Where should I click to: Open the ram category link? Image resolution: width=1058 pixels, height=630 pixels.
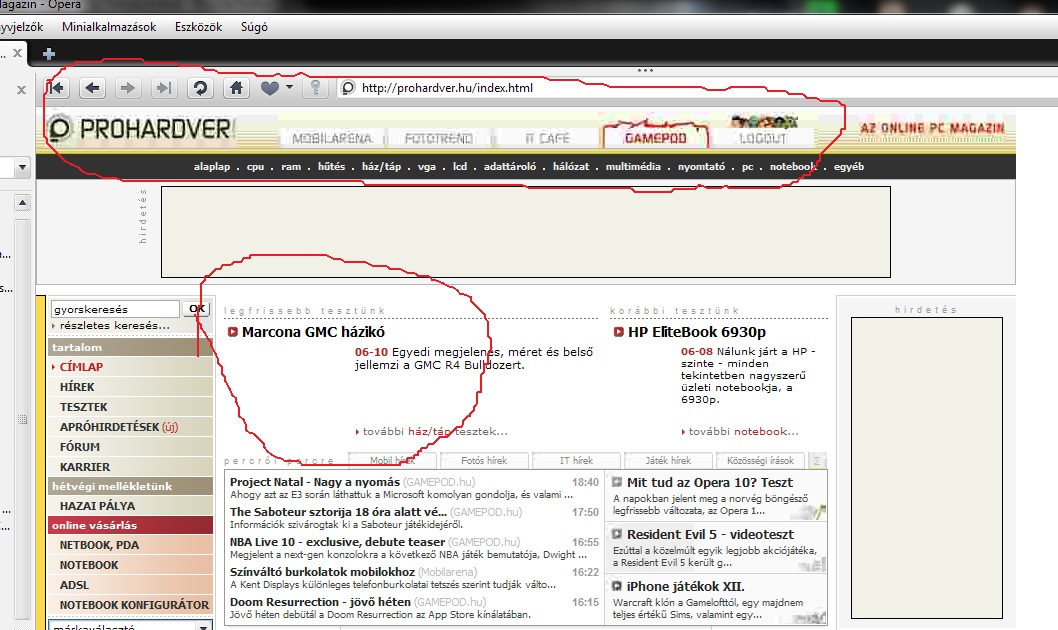coord(291,167)
